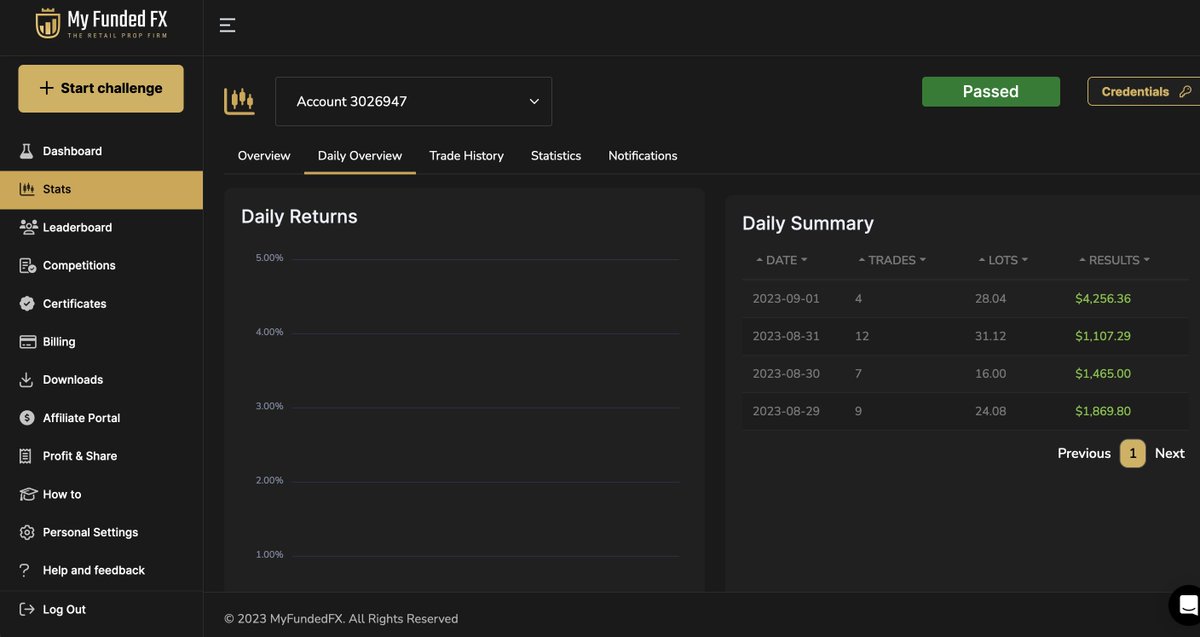The image size is (1200, 637).
Task: Select page 1 in pagination
Action: 1133,453
